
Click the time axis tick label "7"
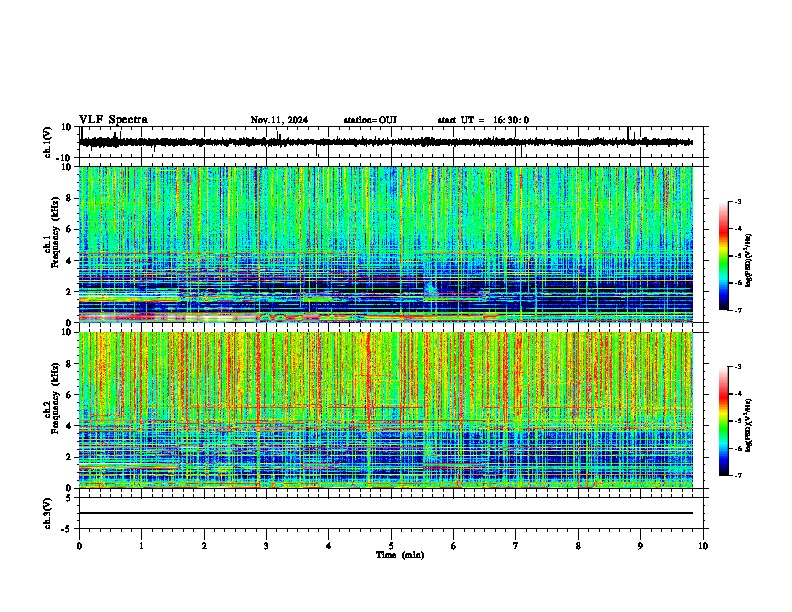[516, 546]
